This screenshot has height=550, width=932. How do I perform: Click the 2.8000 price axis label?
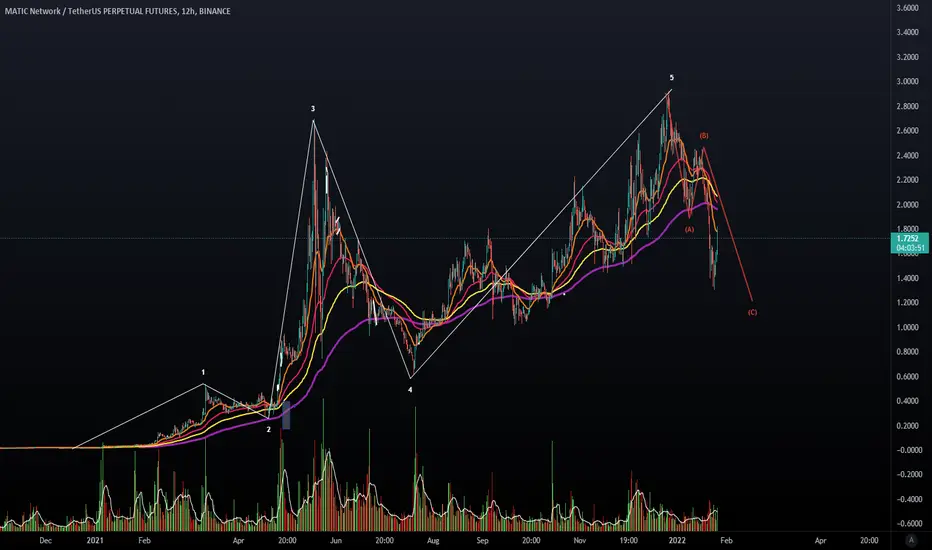907,107
